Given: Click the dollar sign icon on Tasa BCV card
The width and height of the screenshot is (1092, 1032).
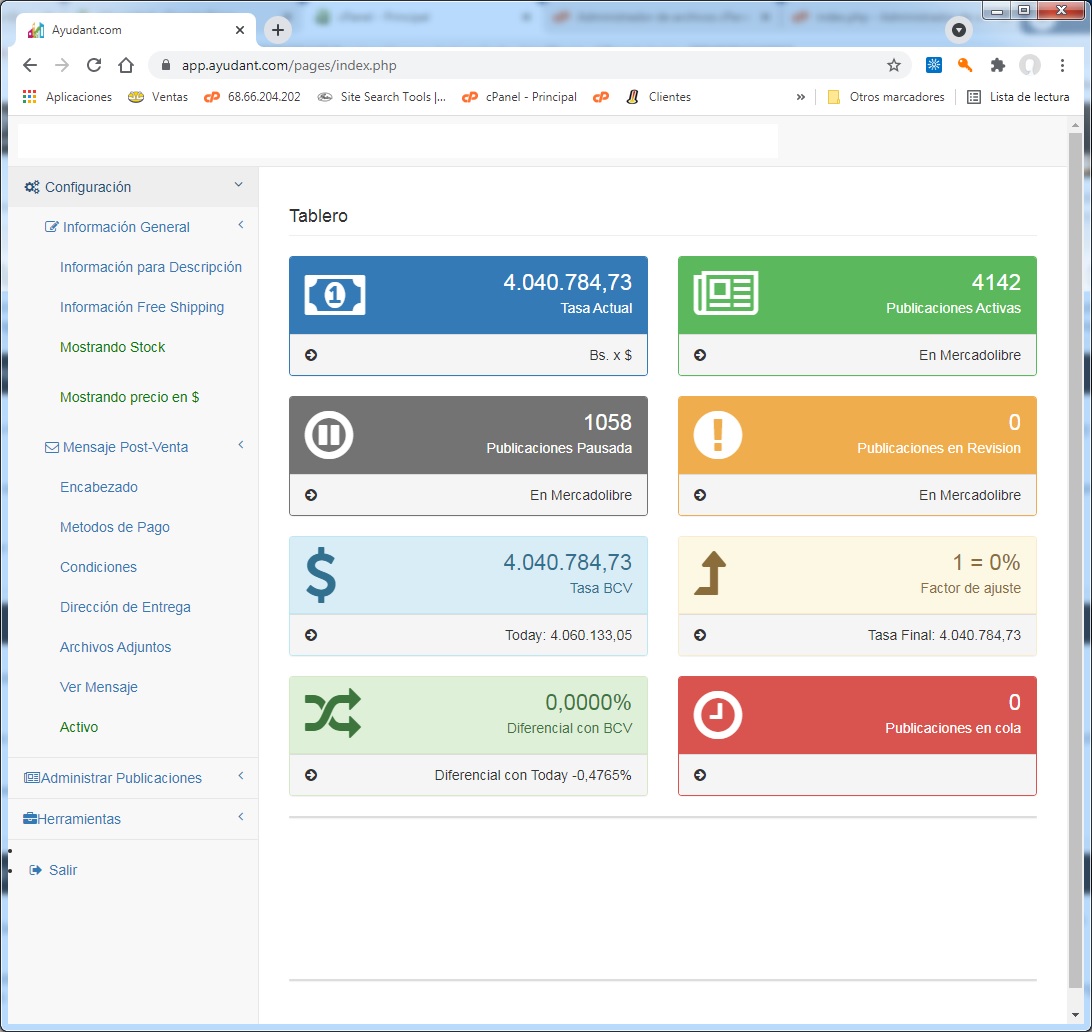Looking at the screenshot, I should click(x=320, y=575).
